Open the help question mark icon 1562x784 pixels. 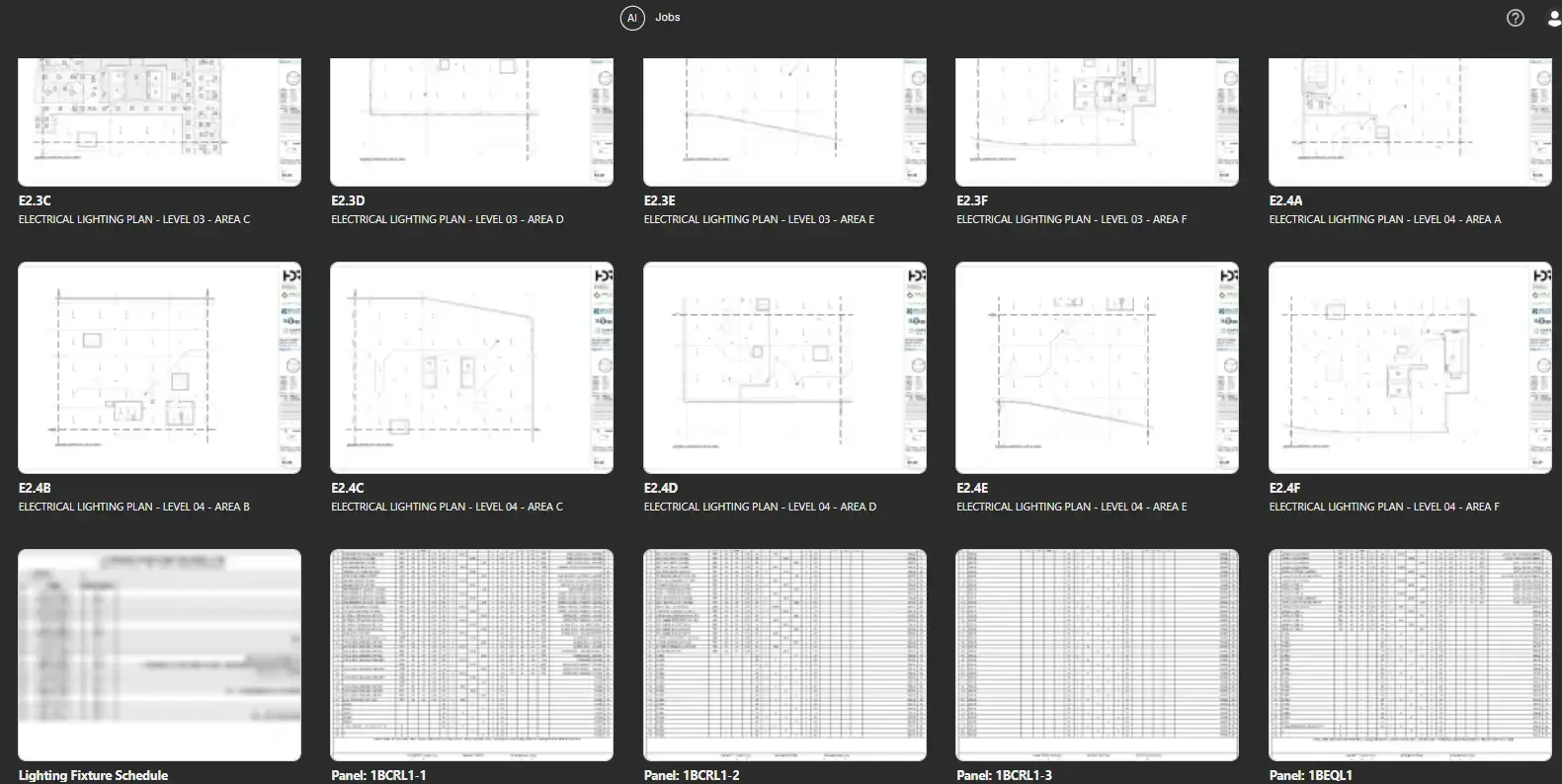pos(1516,18)
